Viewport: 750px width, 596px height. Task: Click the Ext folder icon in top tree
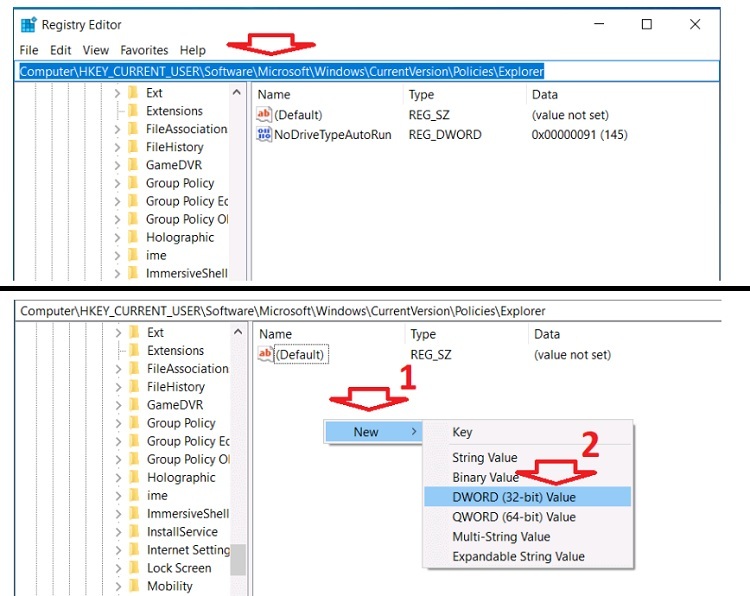click(133, 93)
